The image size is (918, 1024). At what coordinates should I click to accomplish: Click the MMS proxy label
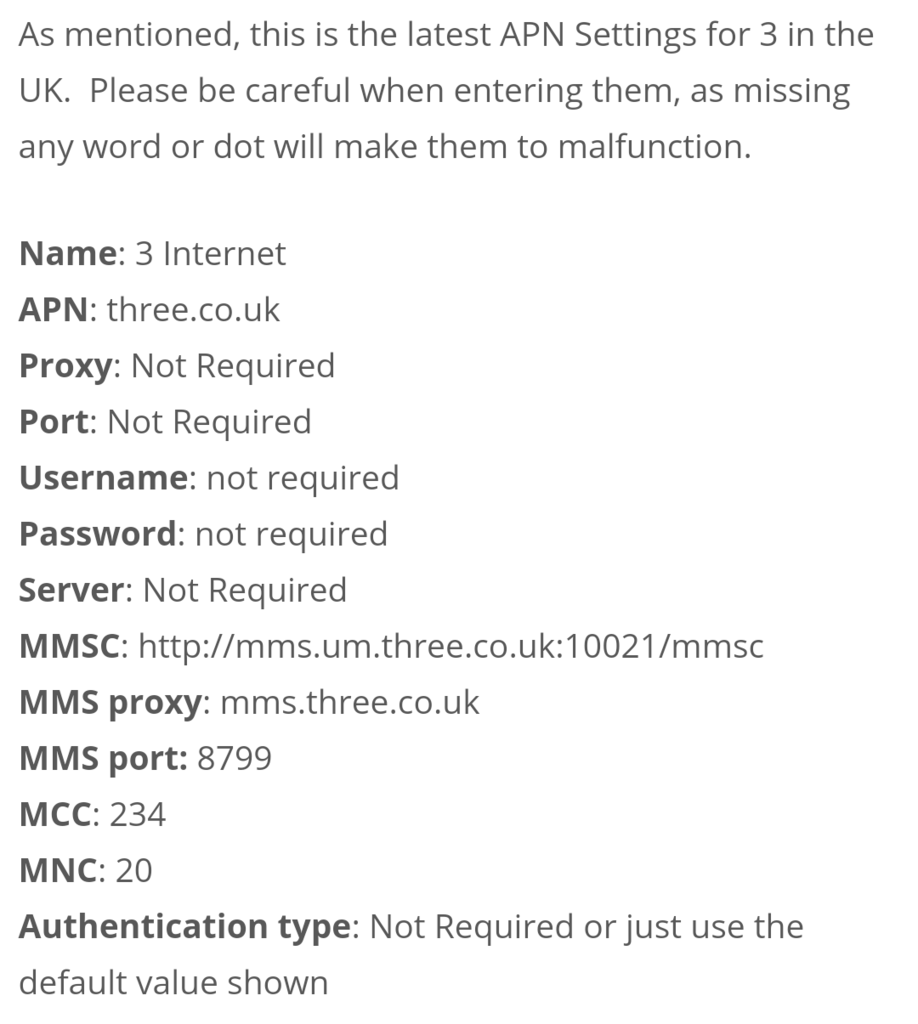110,704
